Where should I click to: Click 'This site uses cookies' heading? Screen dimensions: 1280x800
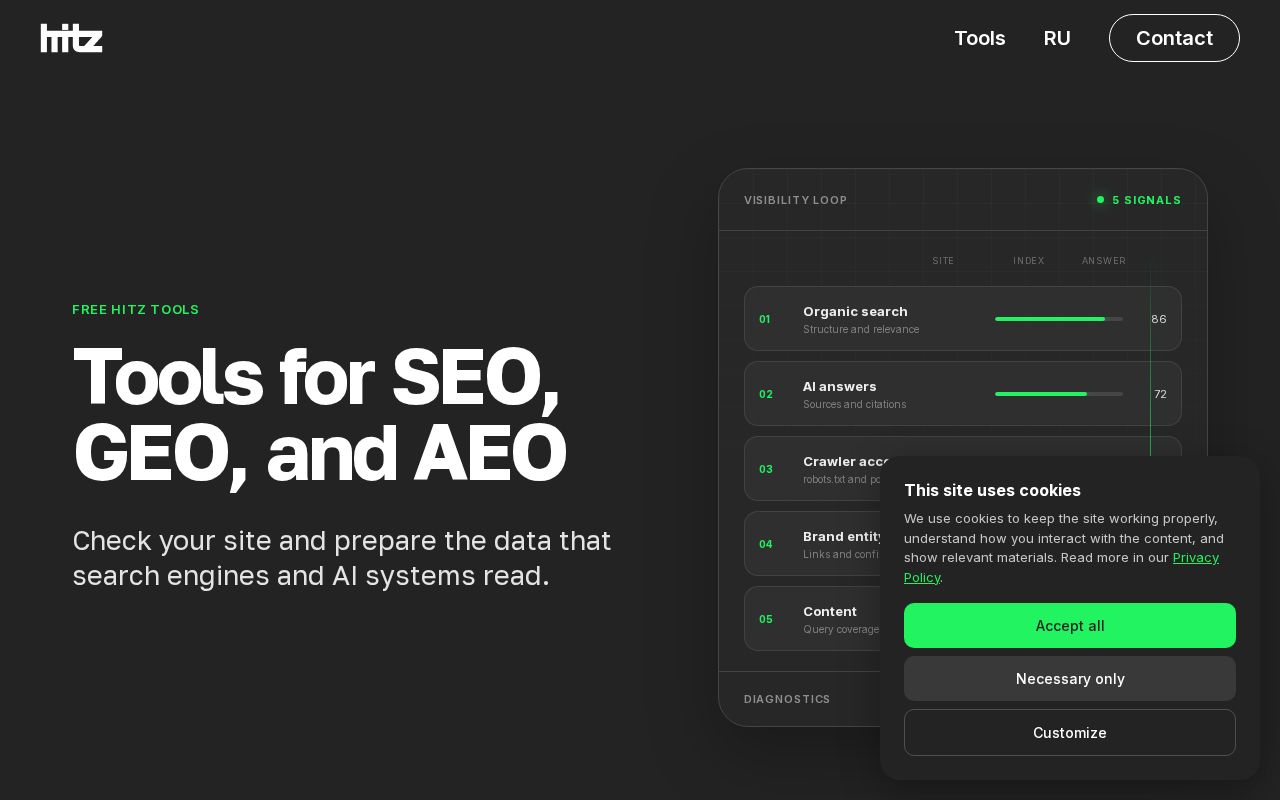point(992,490)
